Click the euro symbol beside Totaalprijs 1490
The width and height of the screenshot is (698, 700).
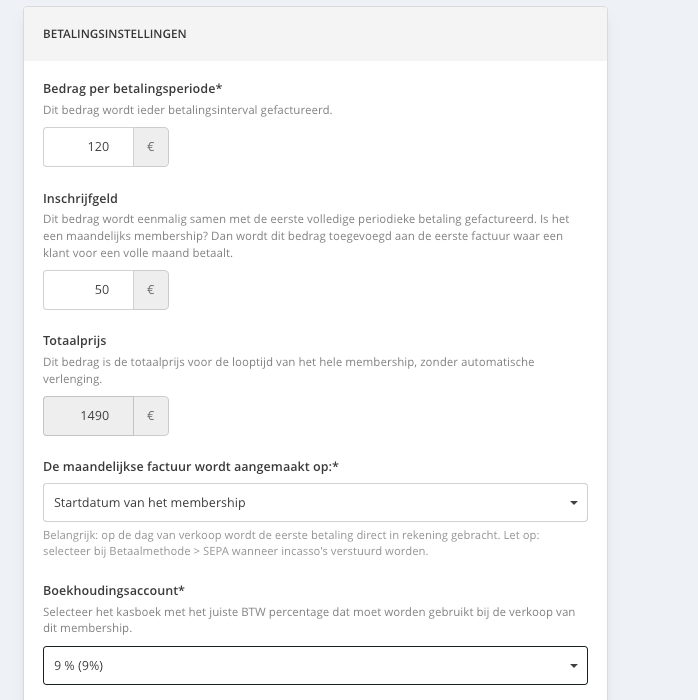click(x=151, y=416)
